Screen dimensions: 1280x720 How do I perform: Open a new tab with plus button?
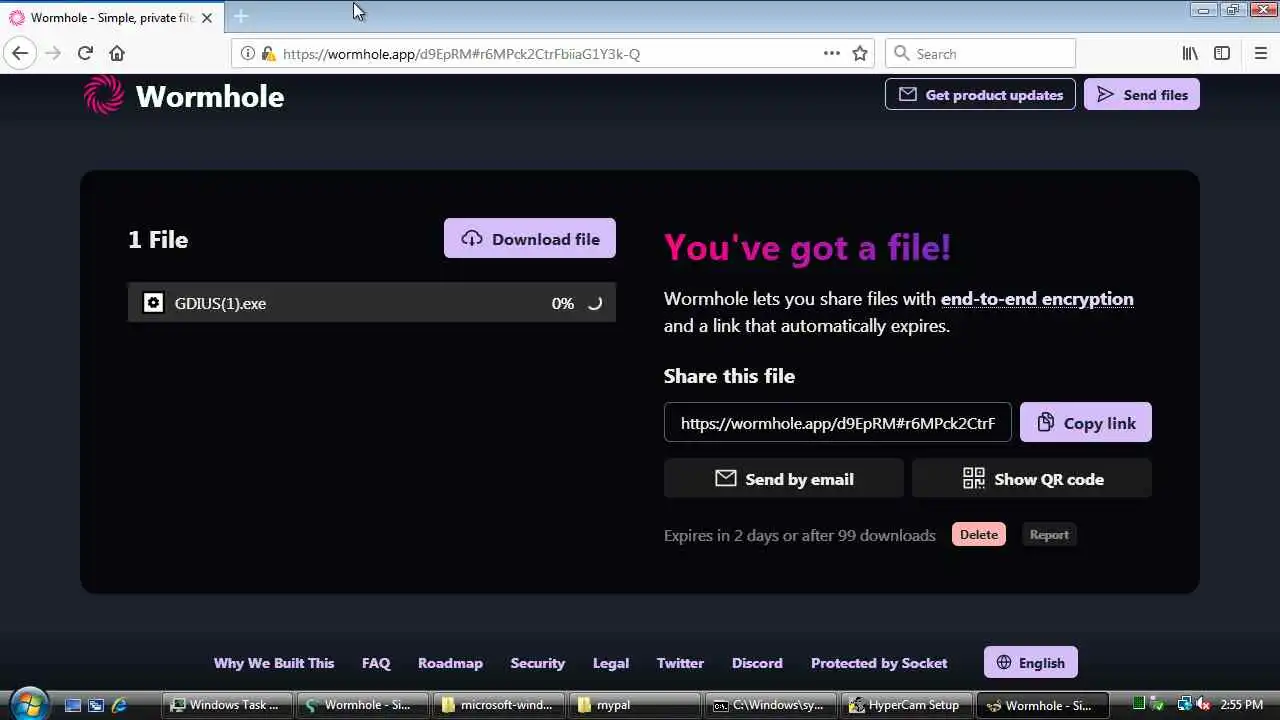coord(241,16)
